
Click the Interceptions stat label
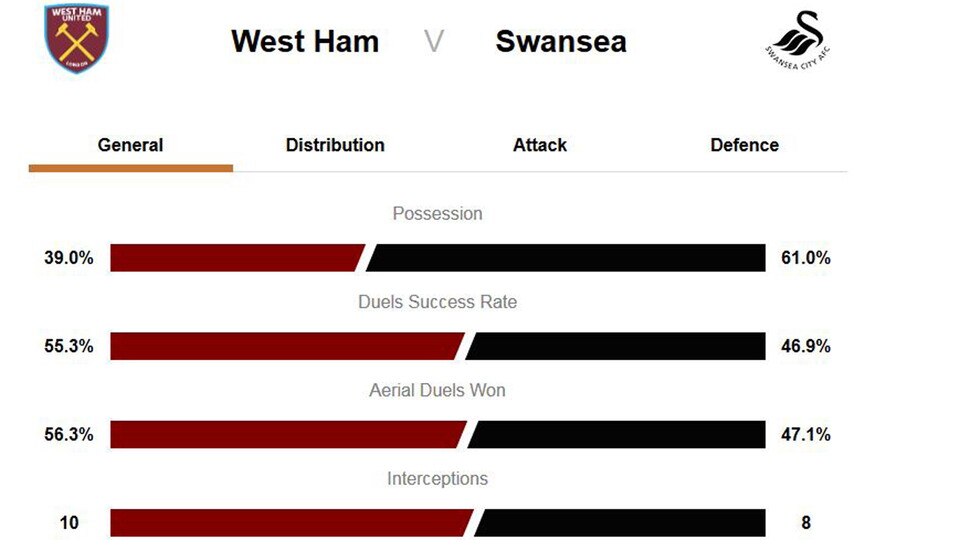[437, 479]
